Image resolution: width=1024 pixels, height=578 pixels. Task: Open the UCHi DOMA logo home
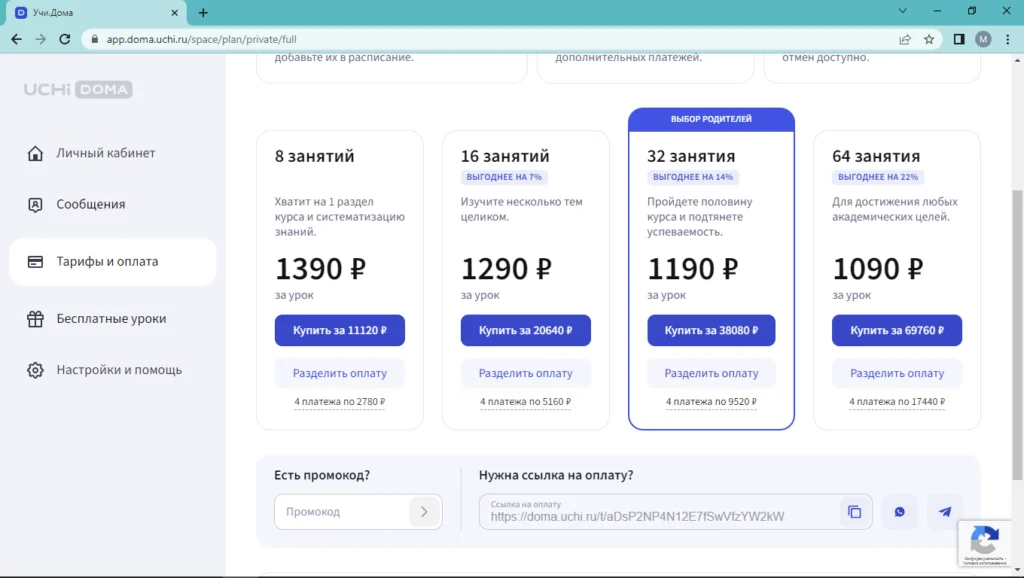(78, 90)
